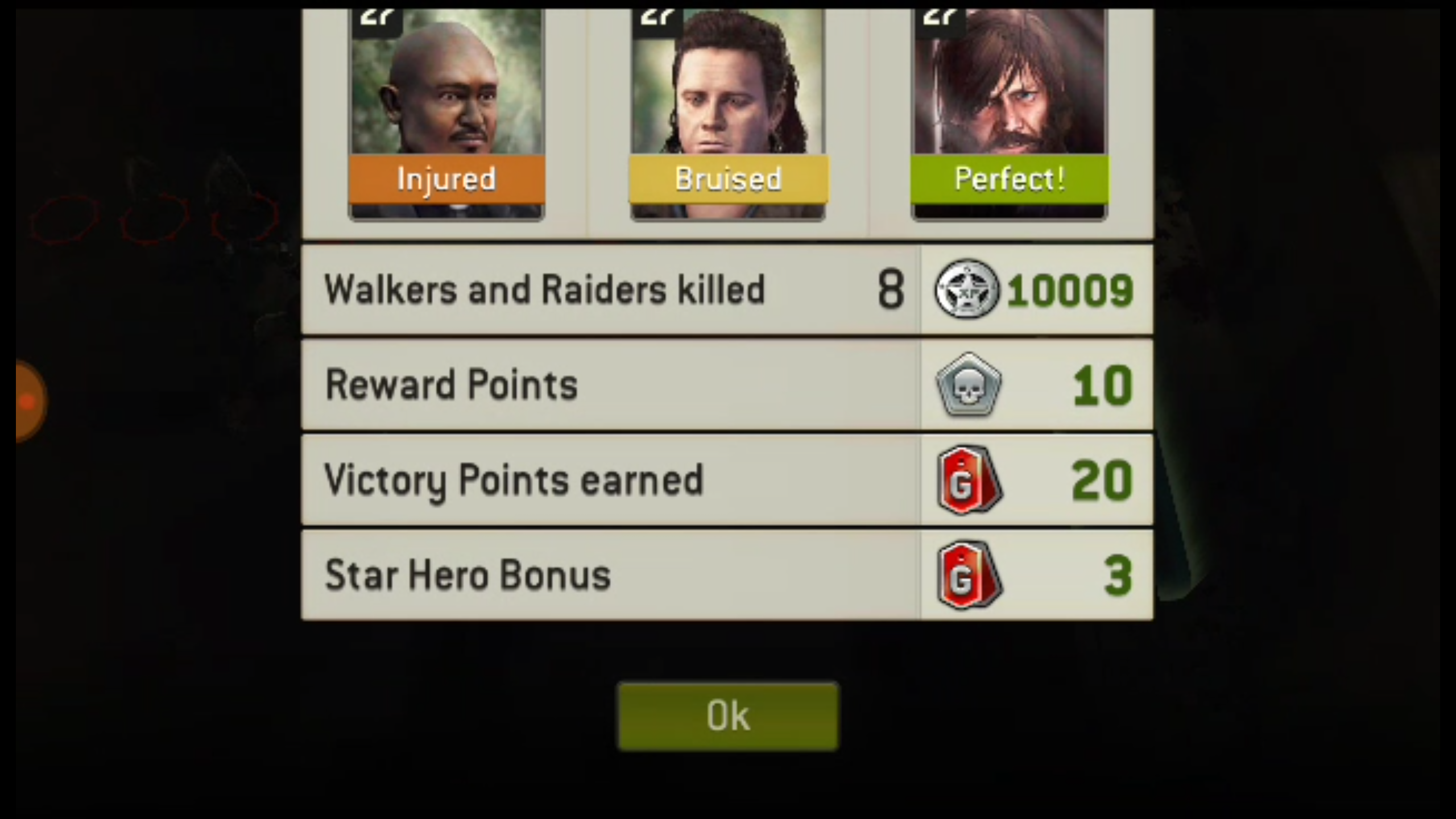Click the skull Reward Points icon
1456x819 pixels.
[x=969, y=384]
